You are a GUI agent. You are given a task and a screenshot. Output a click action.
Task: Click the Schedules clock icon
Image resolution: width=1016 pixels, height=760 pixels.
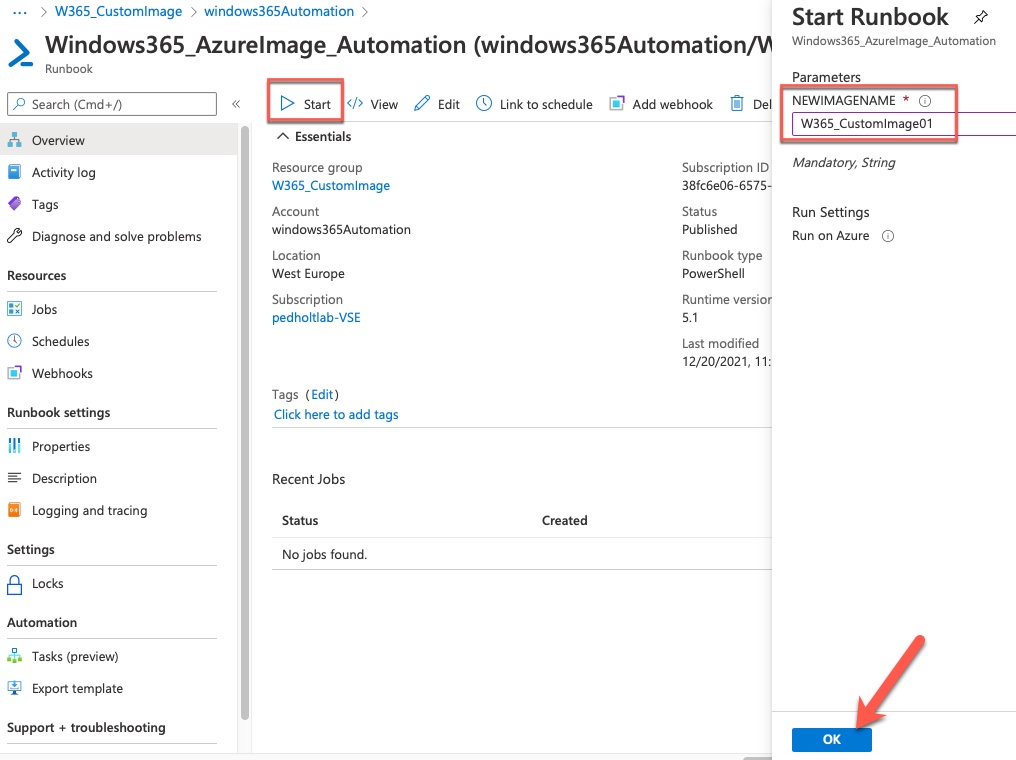pos(14,341)
